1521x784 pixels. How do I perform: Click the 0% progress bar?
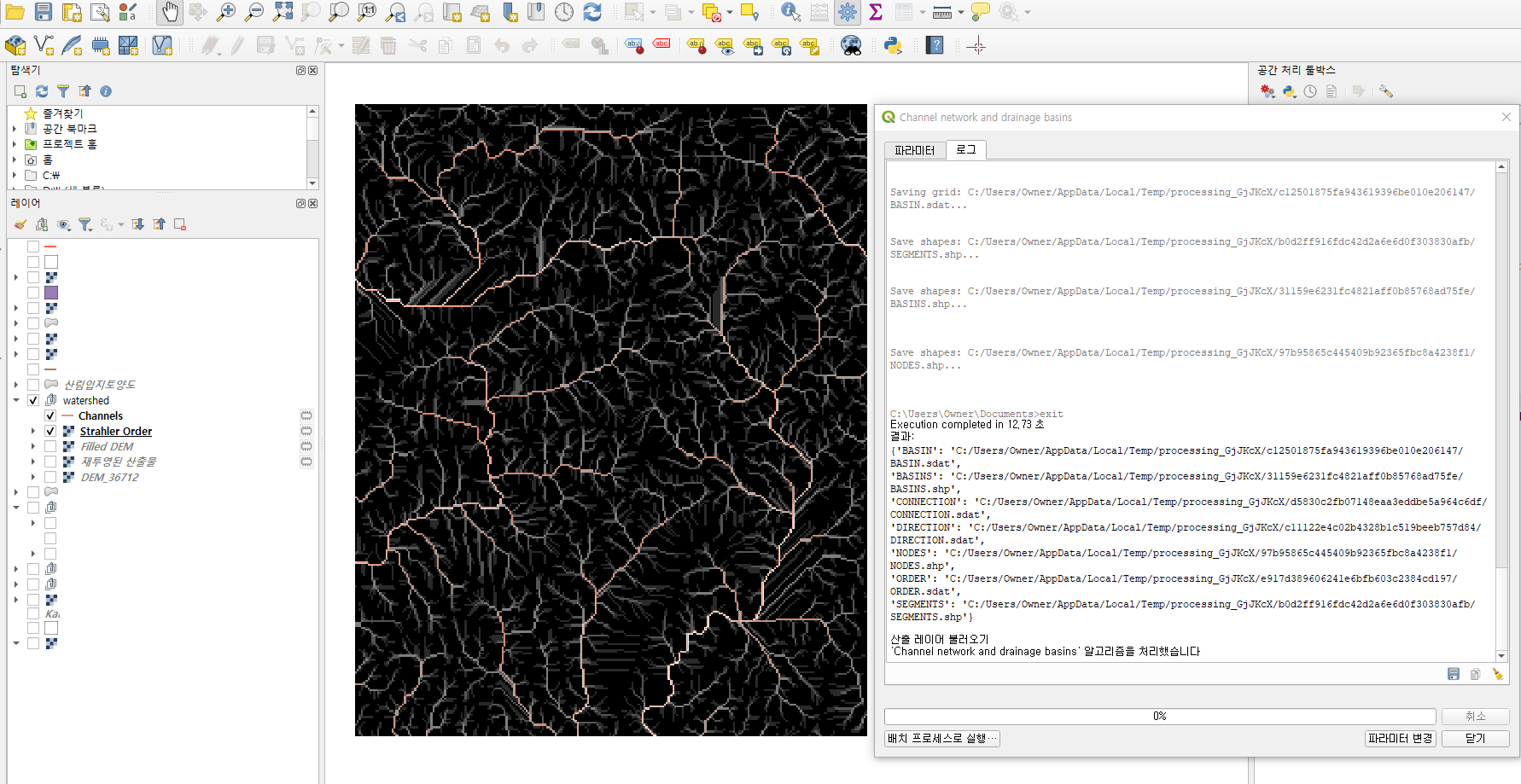[x=1160, y=717]
